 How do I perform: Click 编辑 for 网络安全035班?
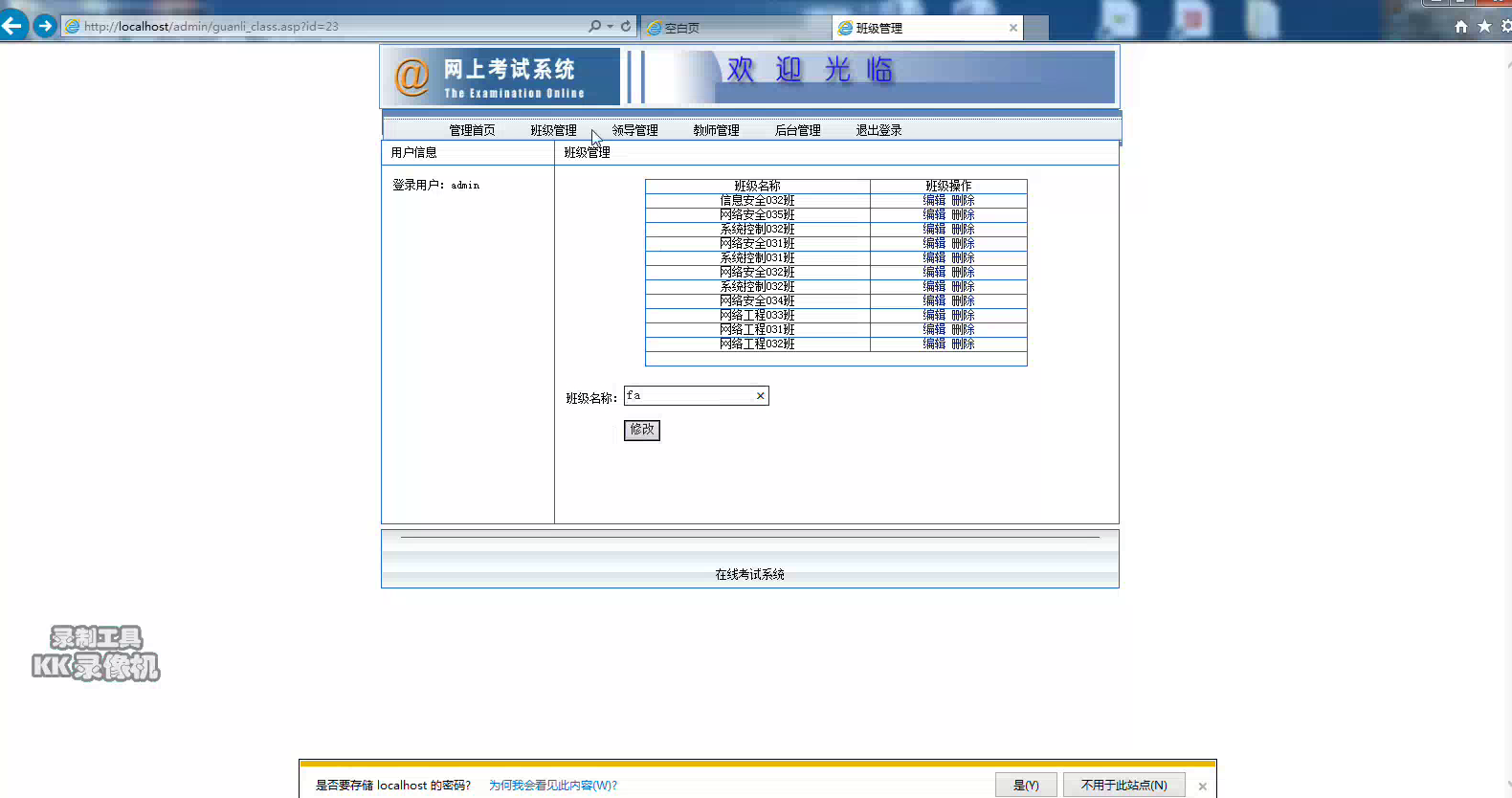click(x=934, y=214)
